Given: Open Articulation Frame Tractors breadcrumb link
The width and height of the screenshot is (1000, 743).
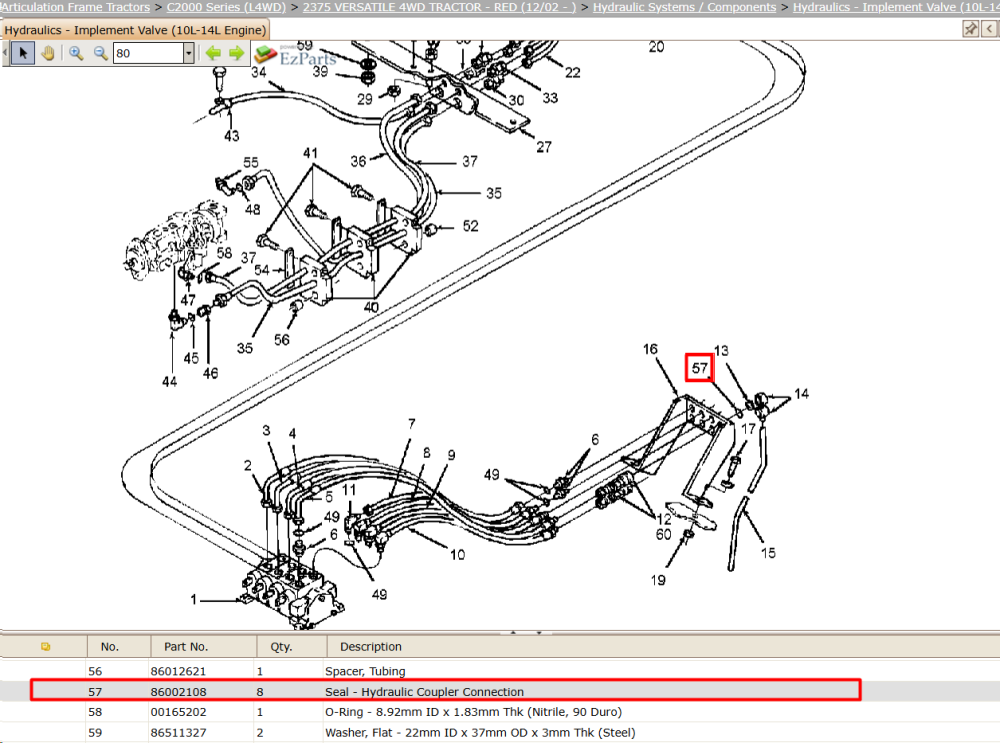Looking at the screenshot, I should (75, 7).
